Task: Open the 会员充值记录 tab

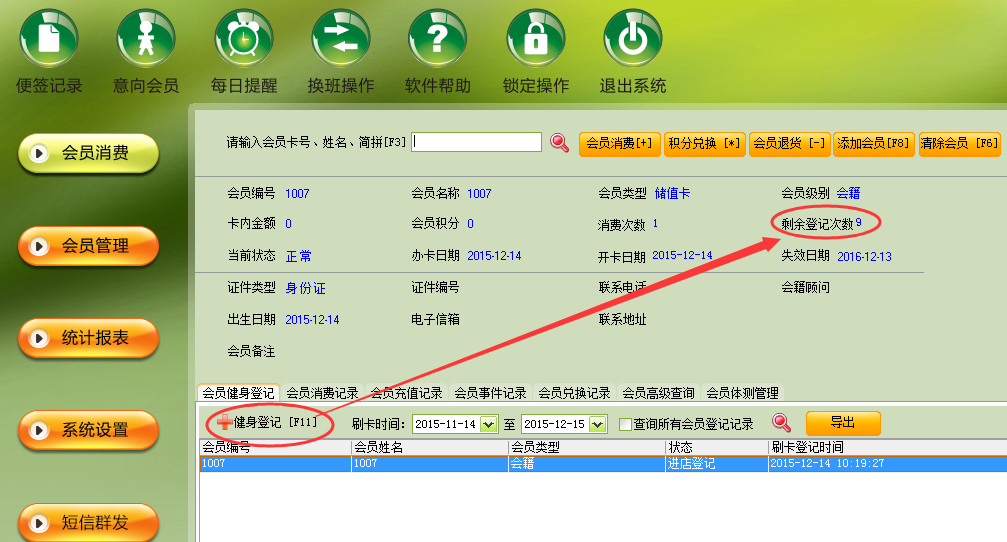Action: [406, 393]
